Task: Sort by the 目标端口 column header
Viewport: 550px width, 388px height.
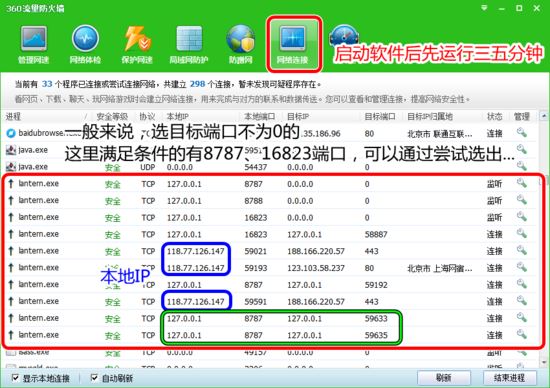Action: coord(380,116)
